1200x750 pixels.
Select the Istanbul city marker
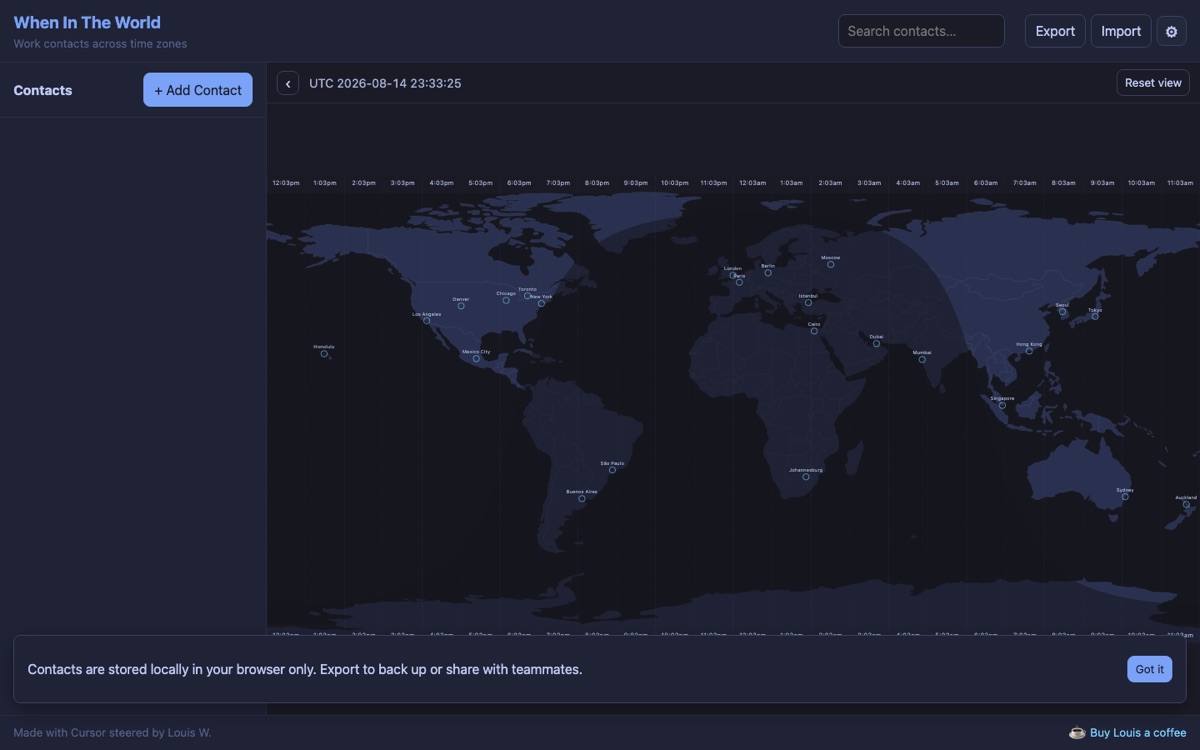(x=808, y=302)
